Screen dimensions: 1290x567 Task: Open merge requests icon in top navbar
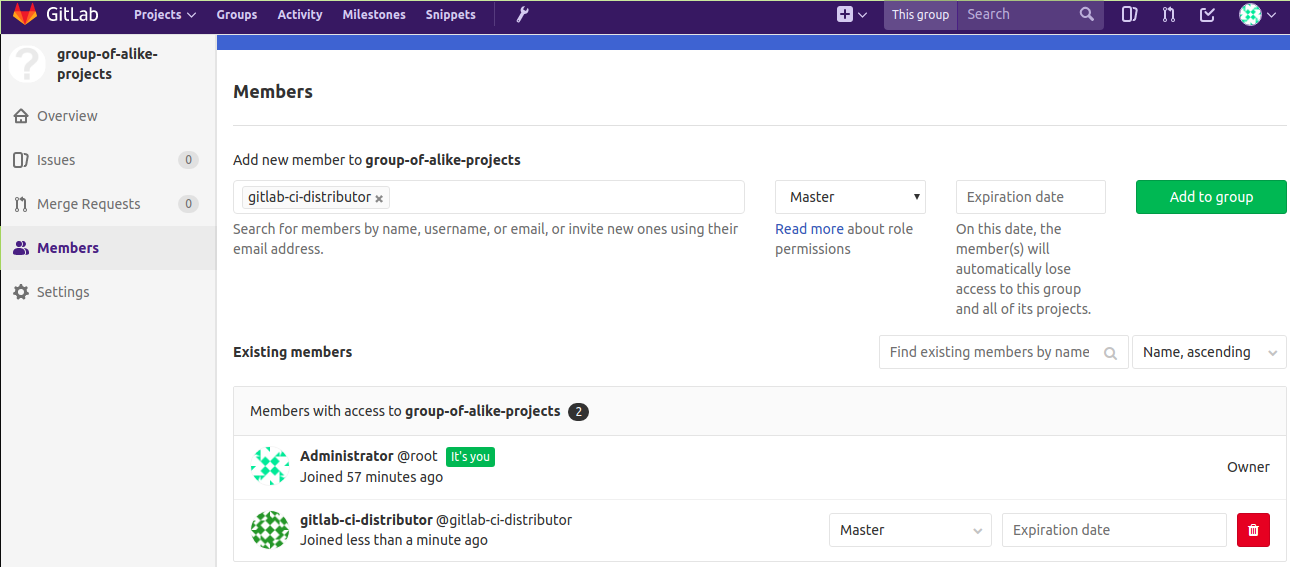click(1168, 14)
